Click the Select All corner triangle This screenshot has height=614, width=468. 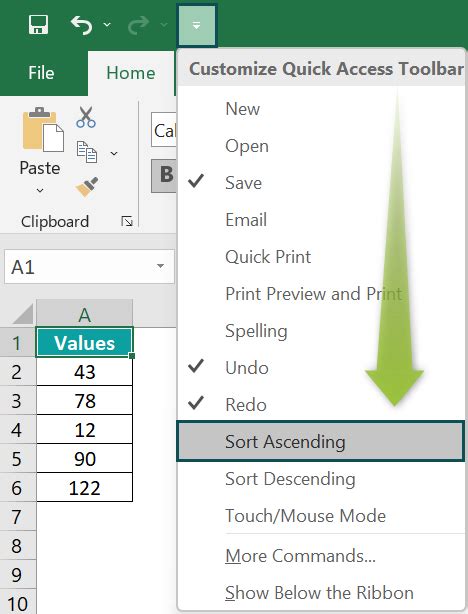pyautogui.click(x=23, y=314)
